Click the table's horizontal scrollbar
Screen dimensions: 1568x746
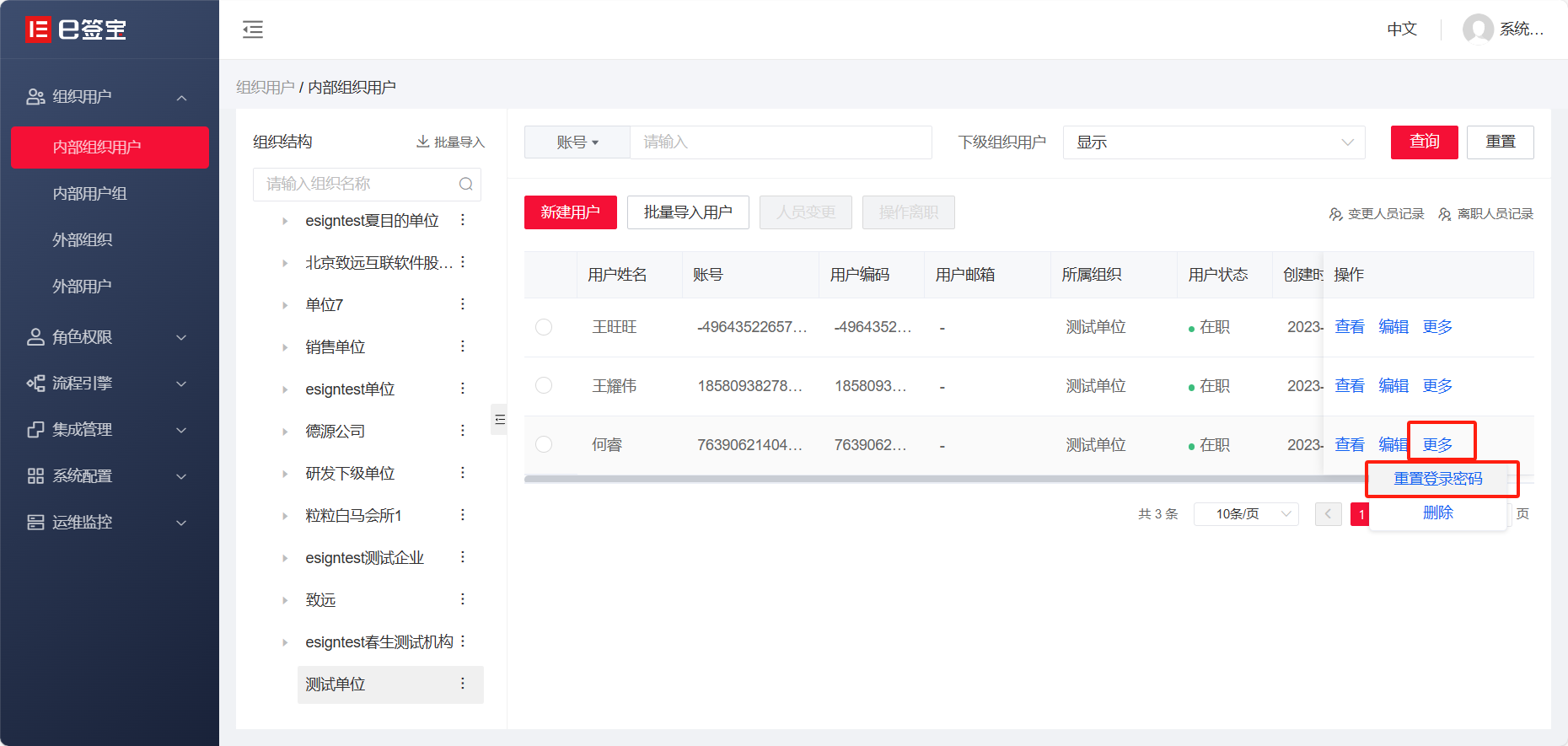[927, 479]
